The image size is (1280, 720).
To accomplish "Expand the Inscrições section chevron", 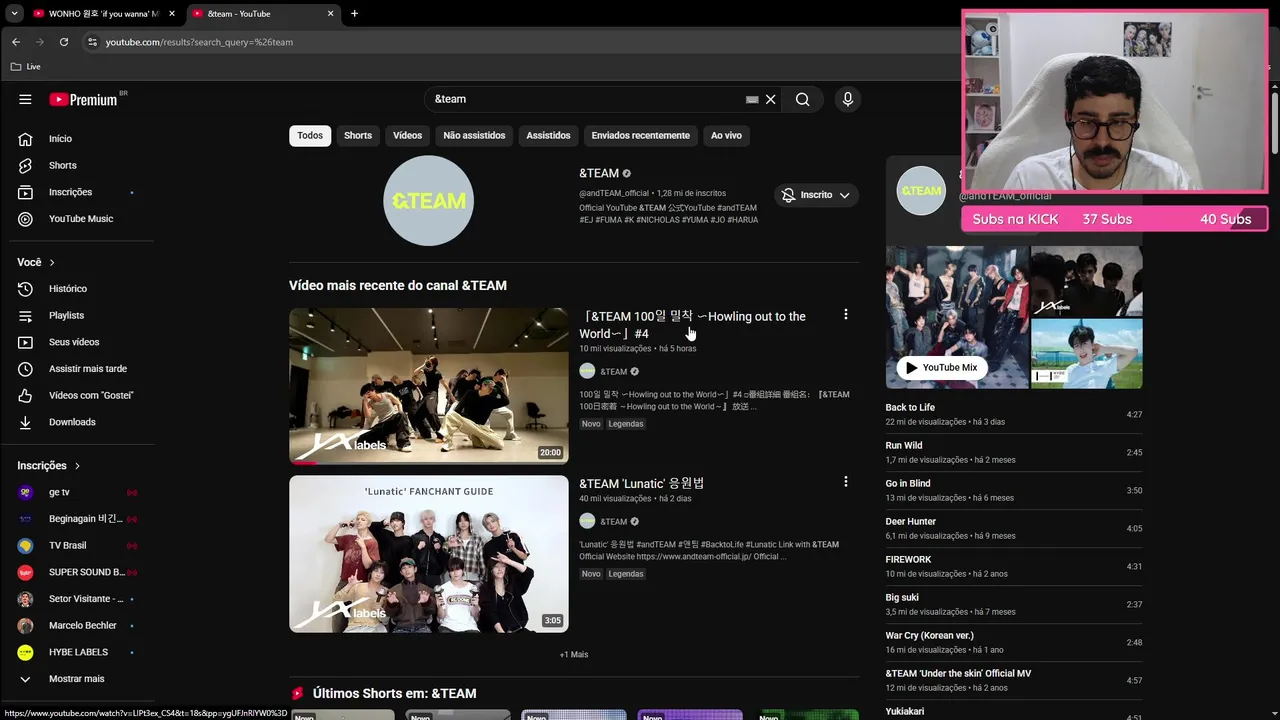I will point(77,466).
